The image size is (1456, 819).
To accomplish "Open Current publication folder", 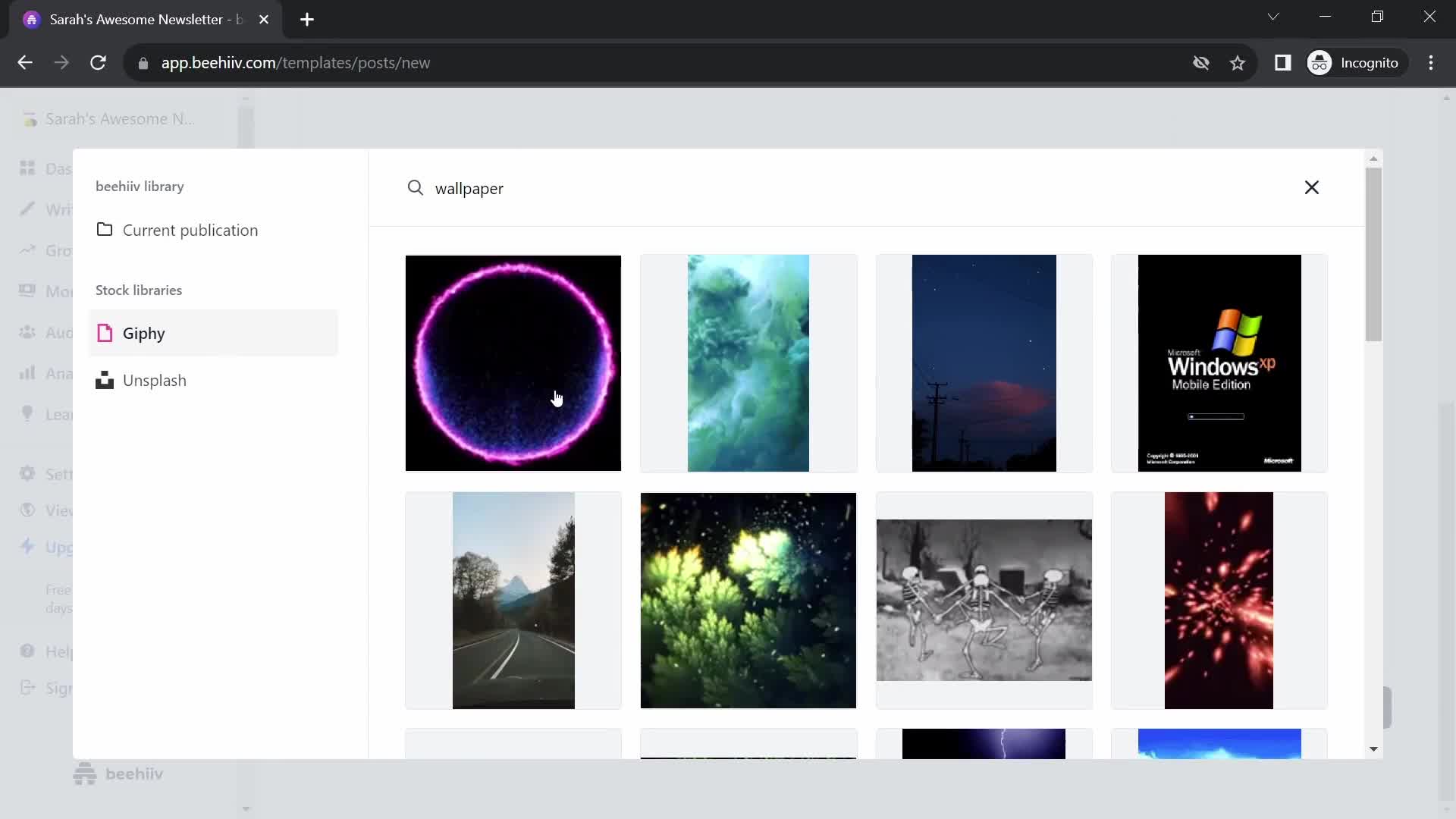I will click(213, 230).
